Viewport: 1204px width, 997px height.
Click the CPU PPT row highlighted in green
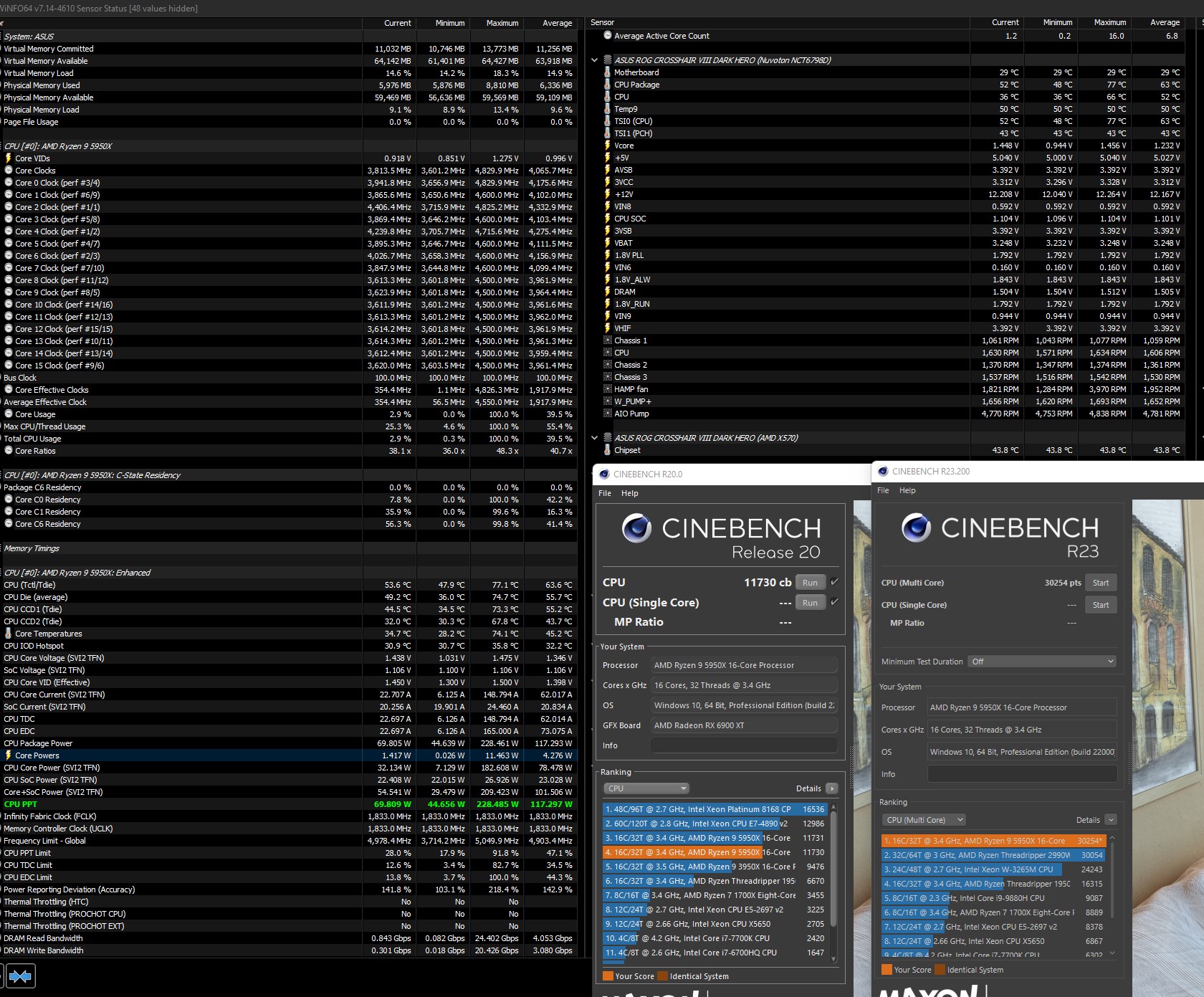(x=289, y=804)
